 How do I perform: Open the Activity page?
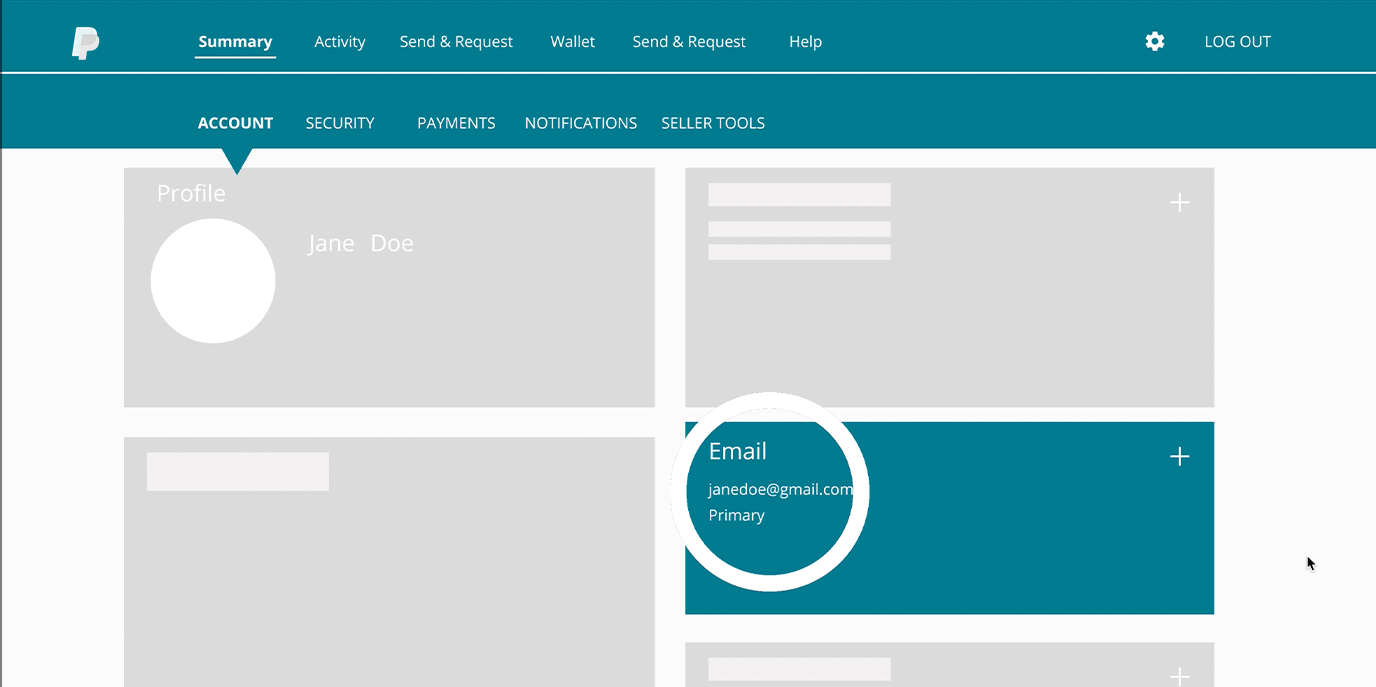[340, 42]
